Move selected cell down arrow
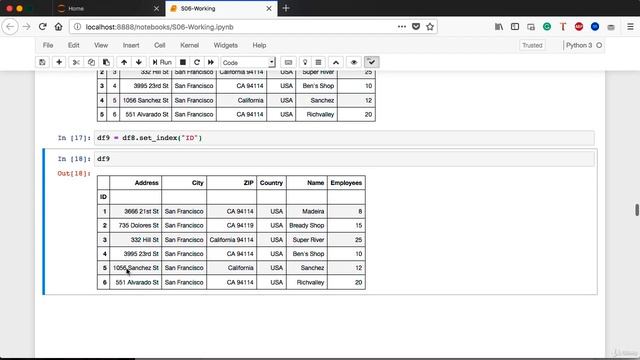Viewport: 640px width, 360px height. tap(139, 62)
